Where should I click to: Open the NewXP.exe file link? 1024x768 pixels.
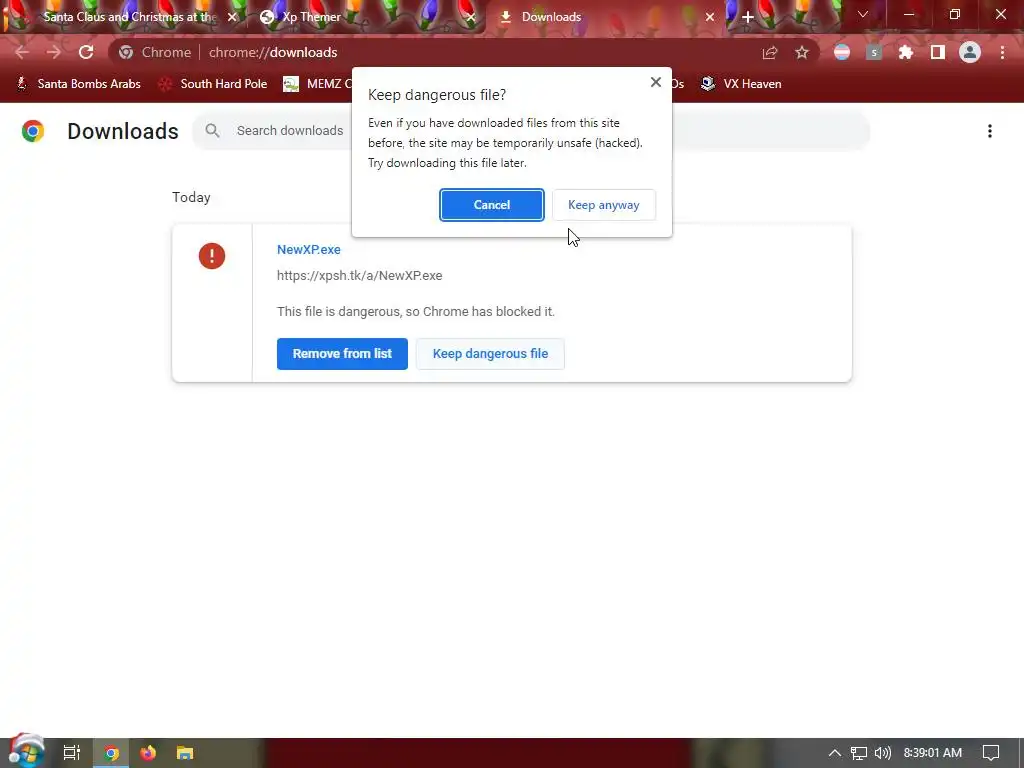click(309, 249)
